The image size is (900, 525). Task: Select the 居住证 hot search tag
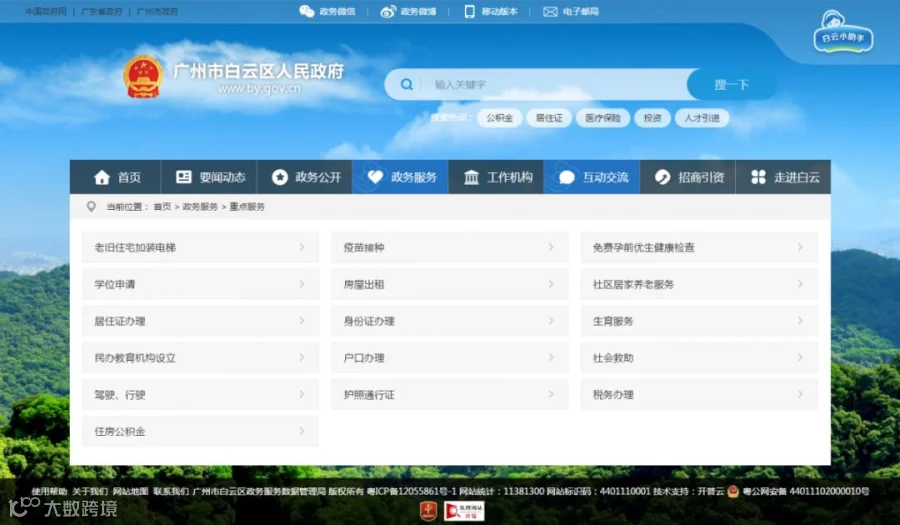(x=549, y=118)
